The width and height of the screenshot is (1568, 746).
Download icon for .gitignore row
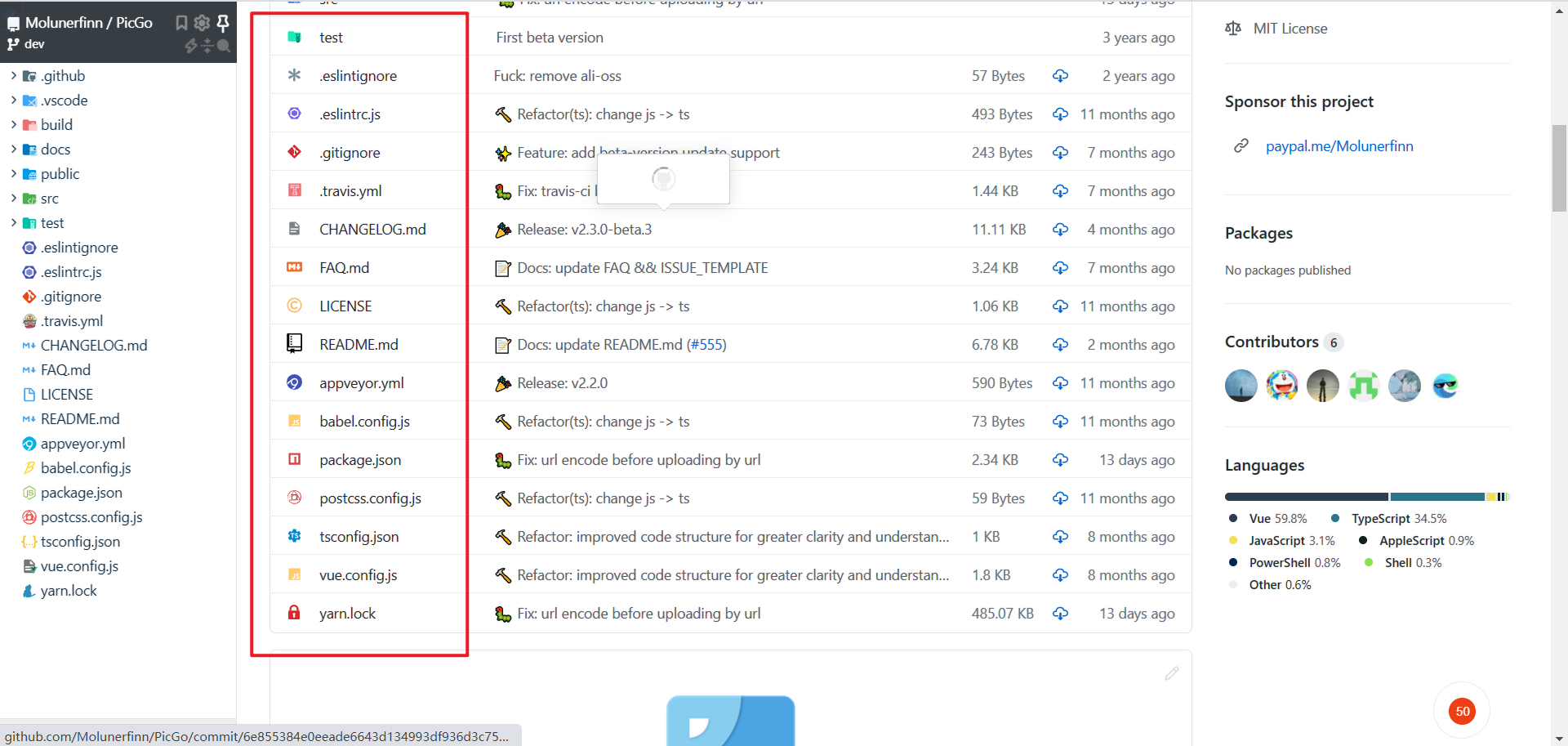click(1060, 153)
